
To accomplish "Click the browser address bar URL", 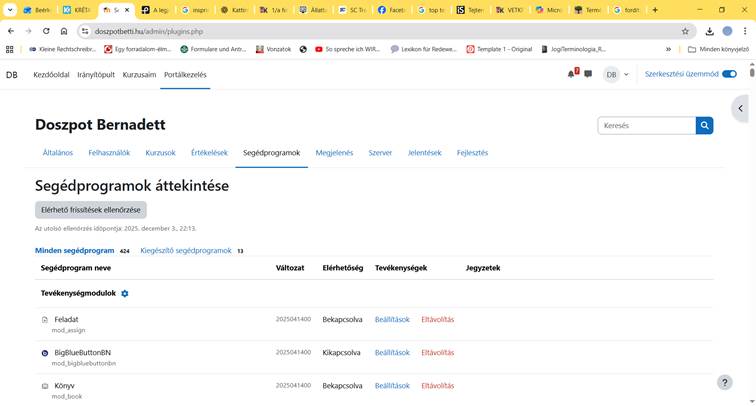I will [149, 31].
